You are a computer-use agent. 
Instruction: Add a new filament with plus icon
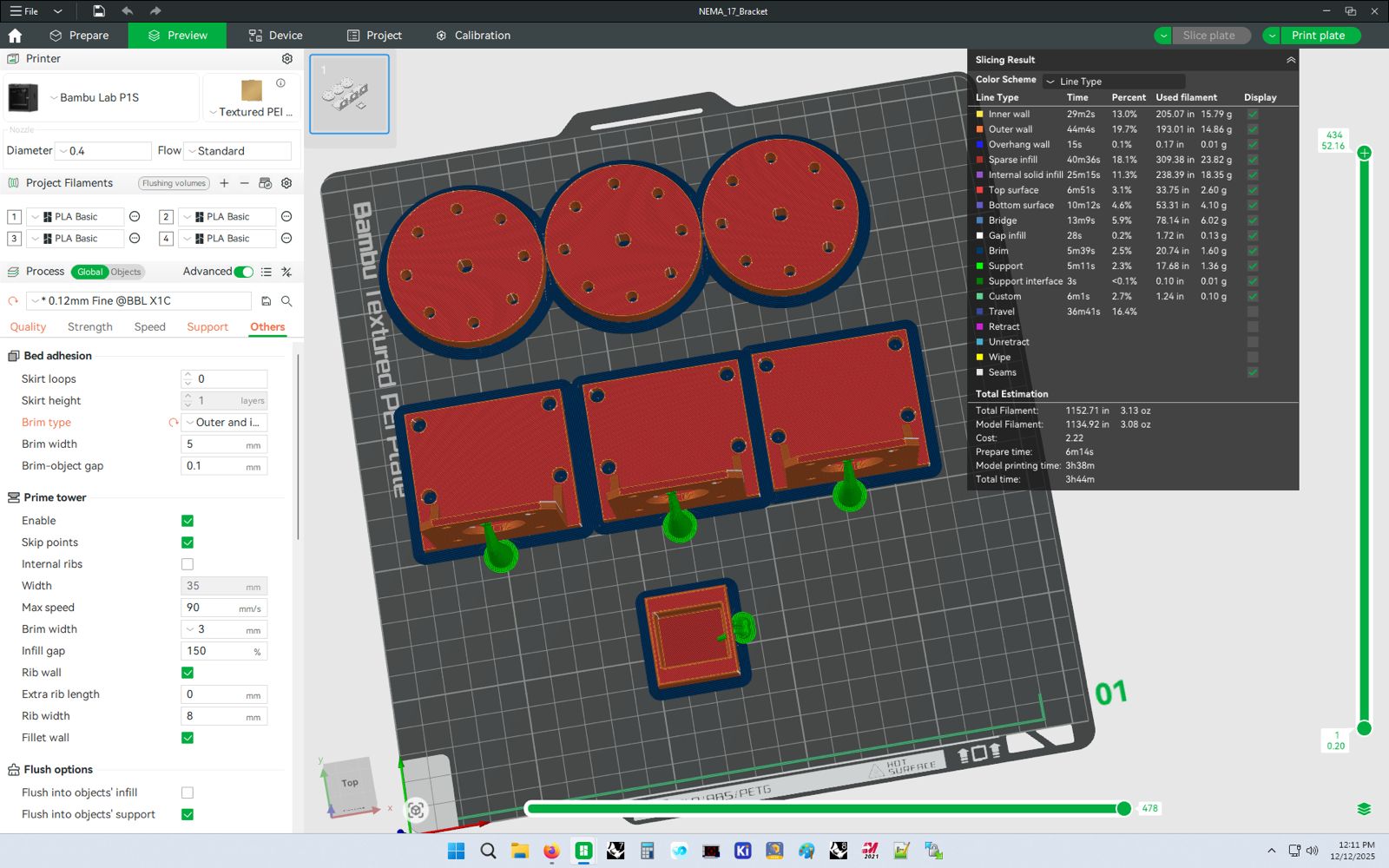click(x=224, y=183)
